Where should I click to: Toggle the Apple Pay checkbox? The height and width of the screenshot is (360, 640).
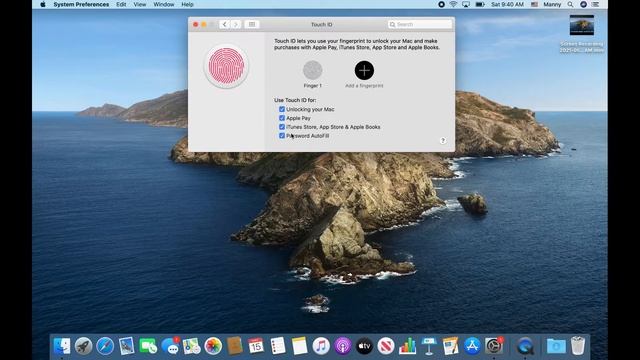(282, 118)
